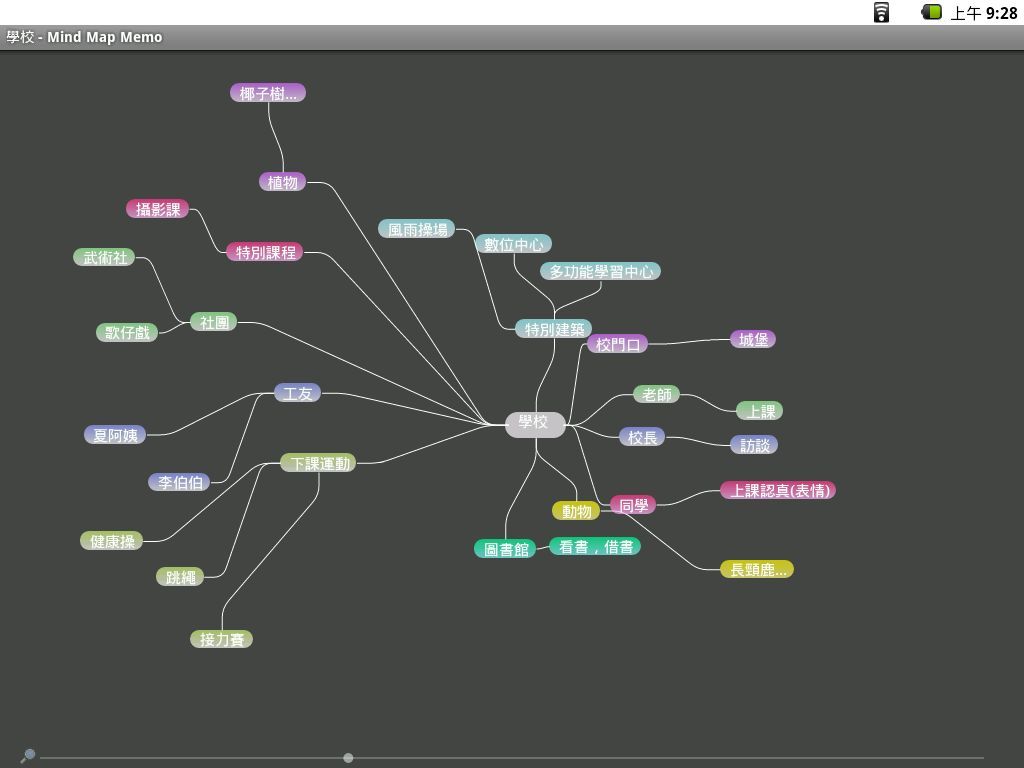Select the 上課認真(表情) node
This screenshot has height=768, width=1024.
point(778,490)
